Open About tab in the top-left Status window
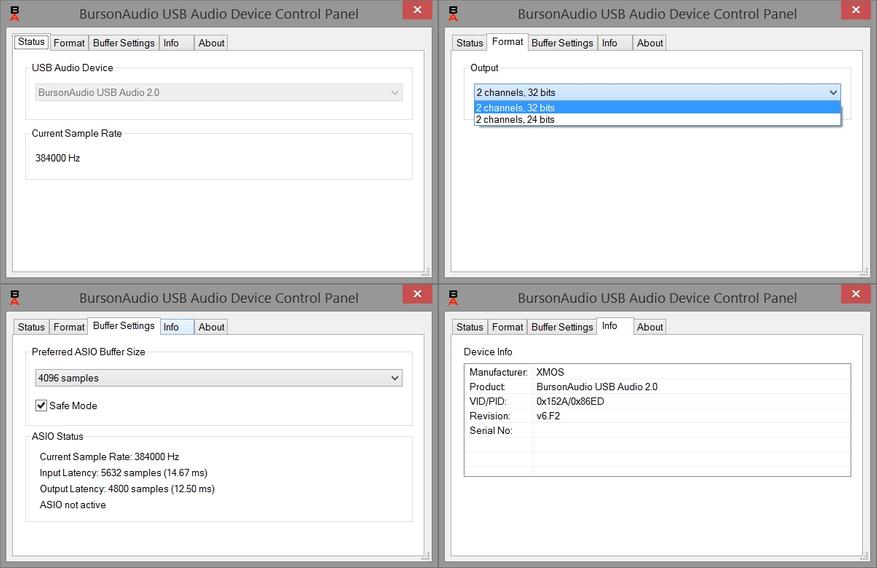Screen dimensions: 877x568 [x=211, y=43]
